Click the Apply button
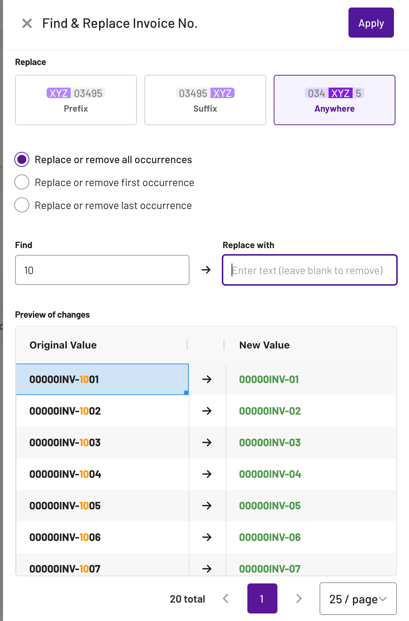409x621 pixels. point(371,23)
